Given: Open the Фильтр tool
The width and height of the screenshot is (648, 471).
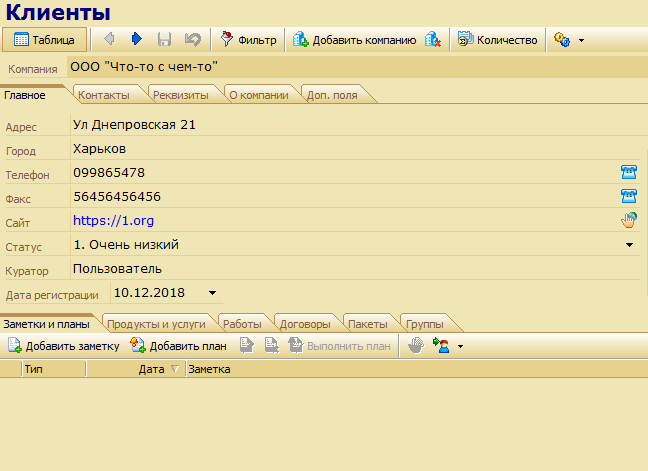Looking at the screenshot, I should pos(248,40).
